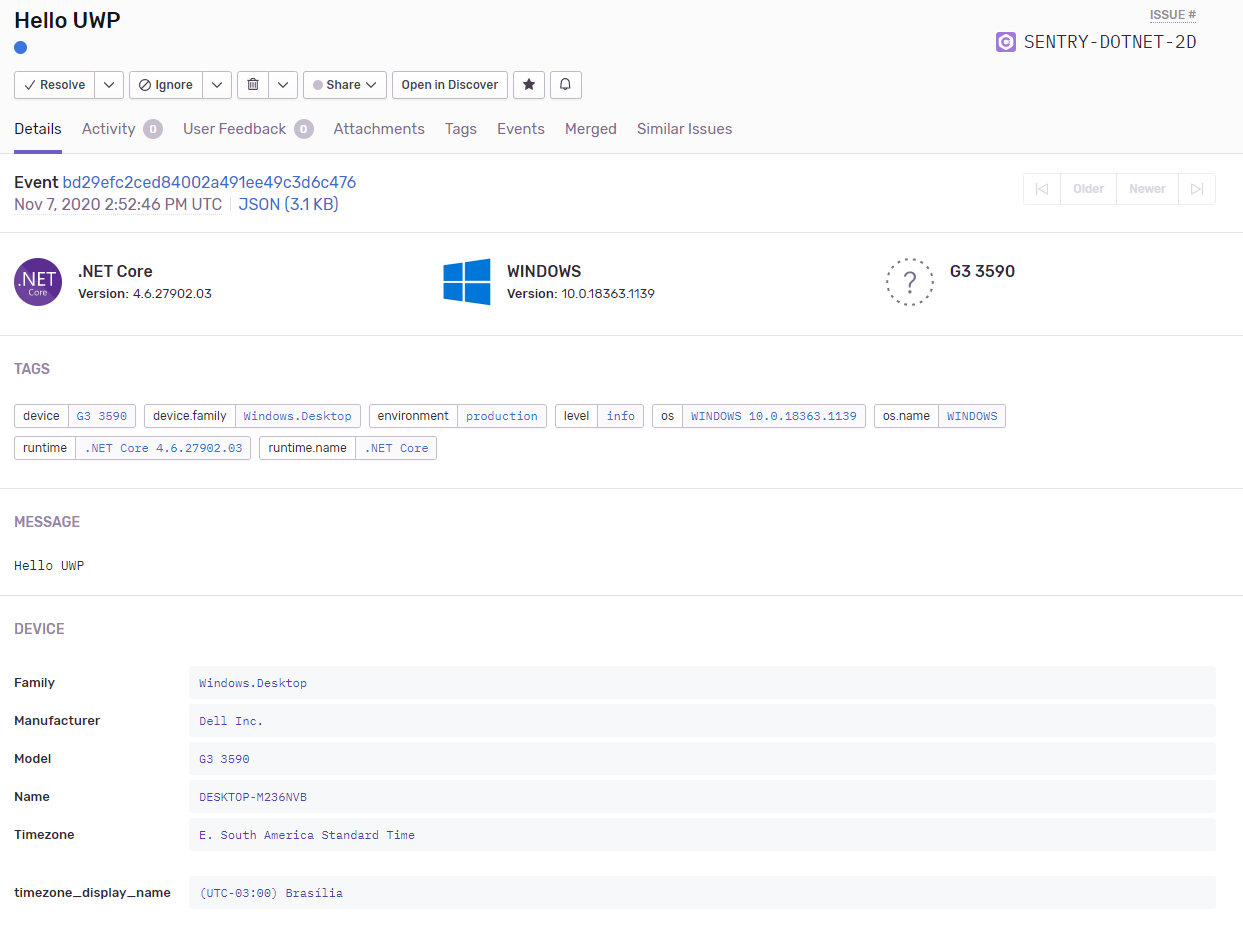Image resolution: width=1243 pixels, height=925 pixels.
Task: Bookmark the issue using the star icon
Action: click(528, 85)
